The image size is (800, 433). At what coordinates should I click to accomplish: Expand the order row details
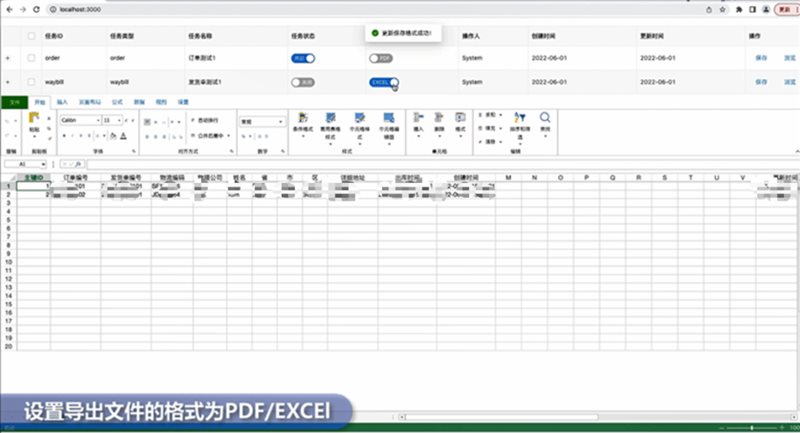pos(8,58)
